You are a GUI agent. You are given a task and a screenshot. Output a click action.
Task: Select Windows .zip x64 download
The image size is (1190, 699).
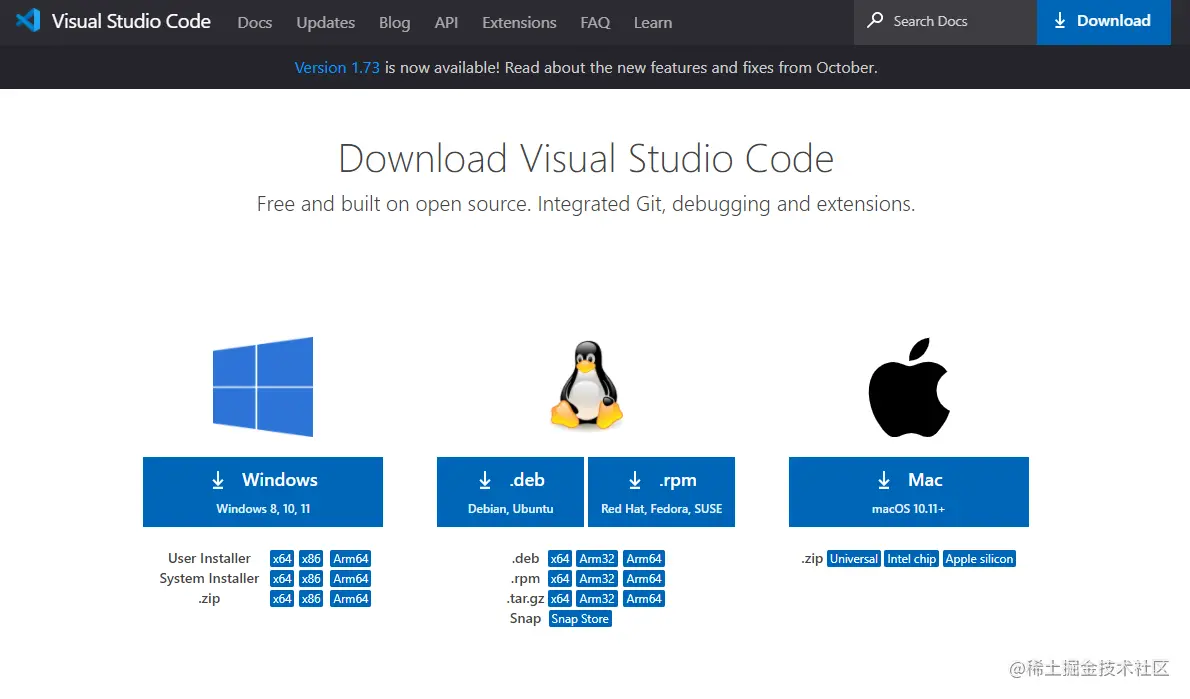coord(282,599)
